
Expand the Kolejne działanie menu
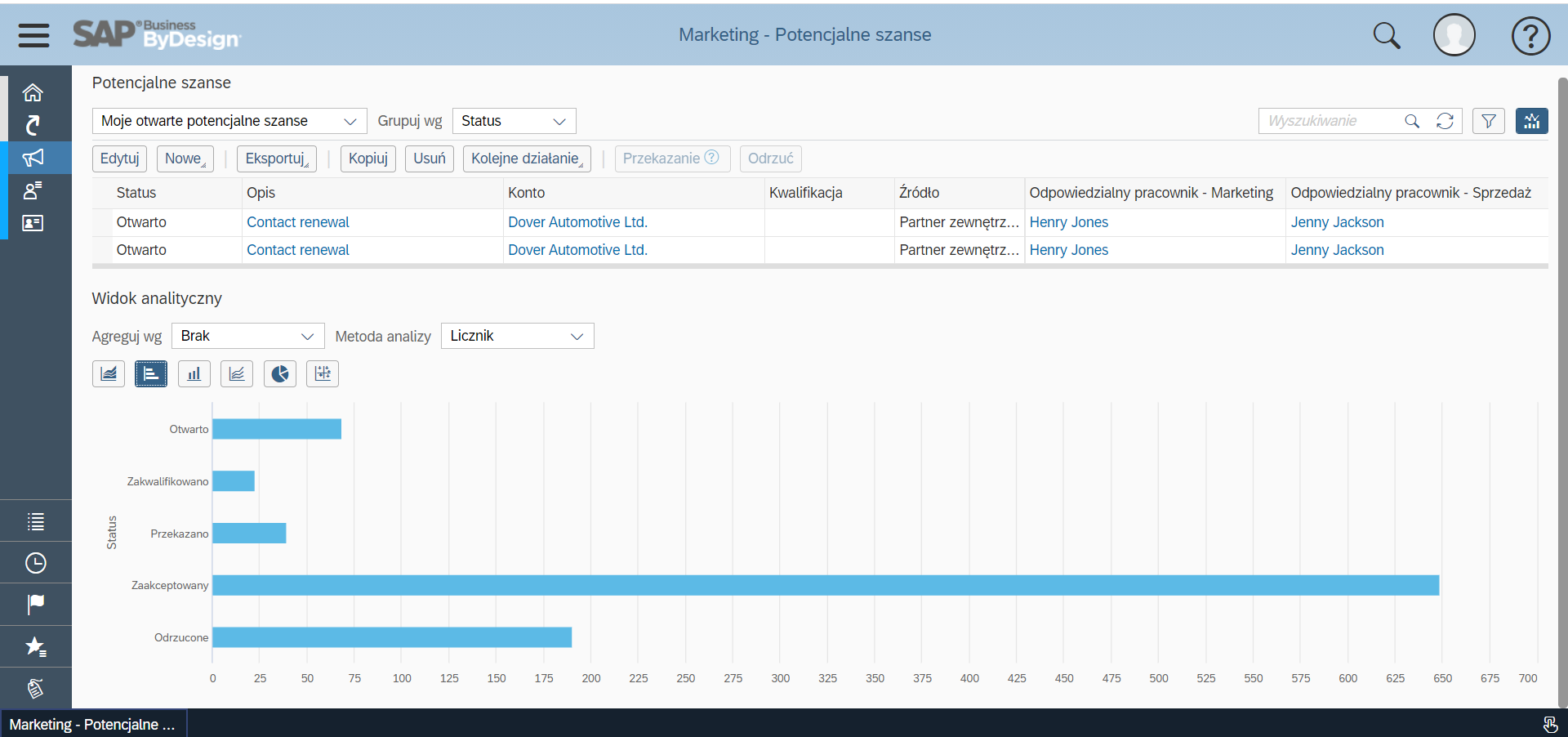528,159
